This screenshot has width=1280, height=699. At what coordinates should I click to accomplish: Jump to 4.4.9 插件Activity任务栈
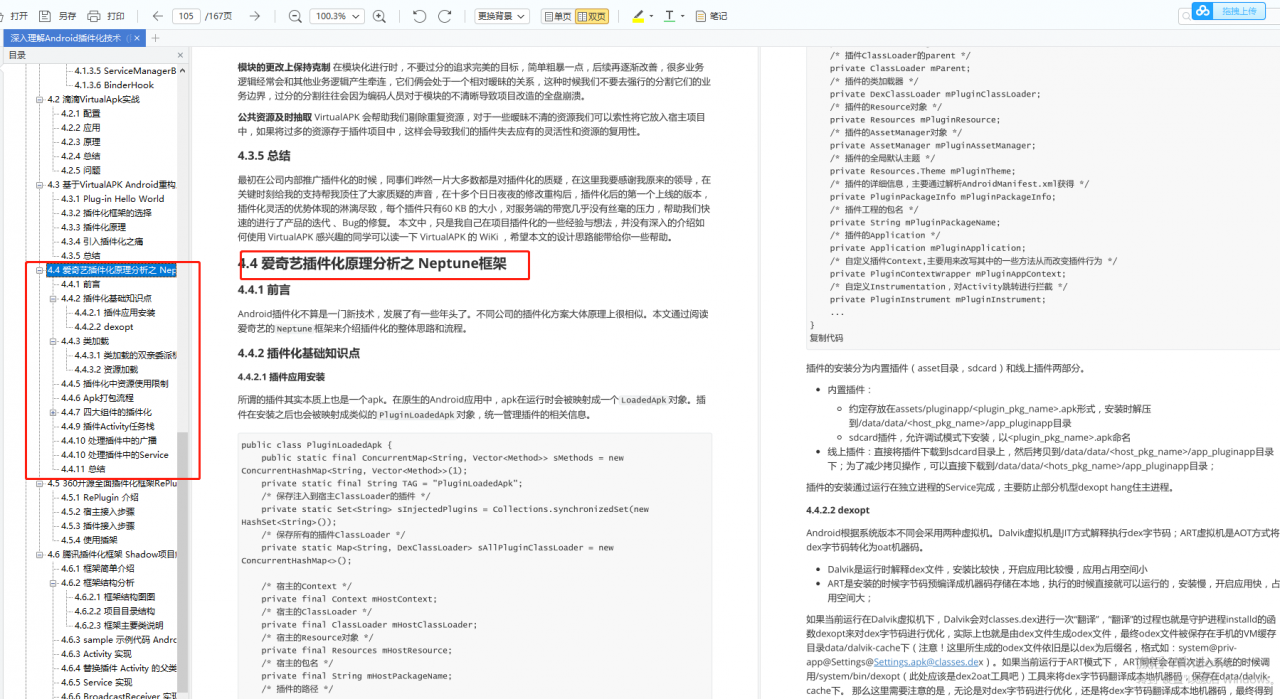click(x=108, y=426)
